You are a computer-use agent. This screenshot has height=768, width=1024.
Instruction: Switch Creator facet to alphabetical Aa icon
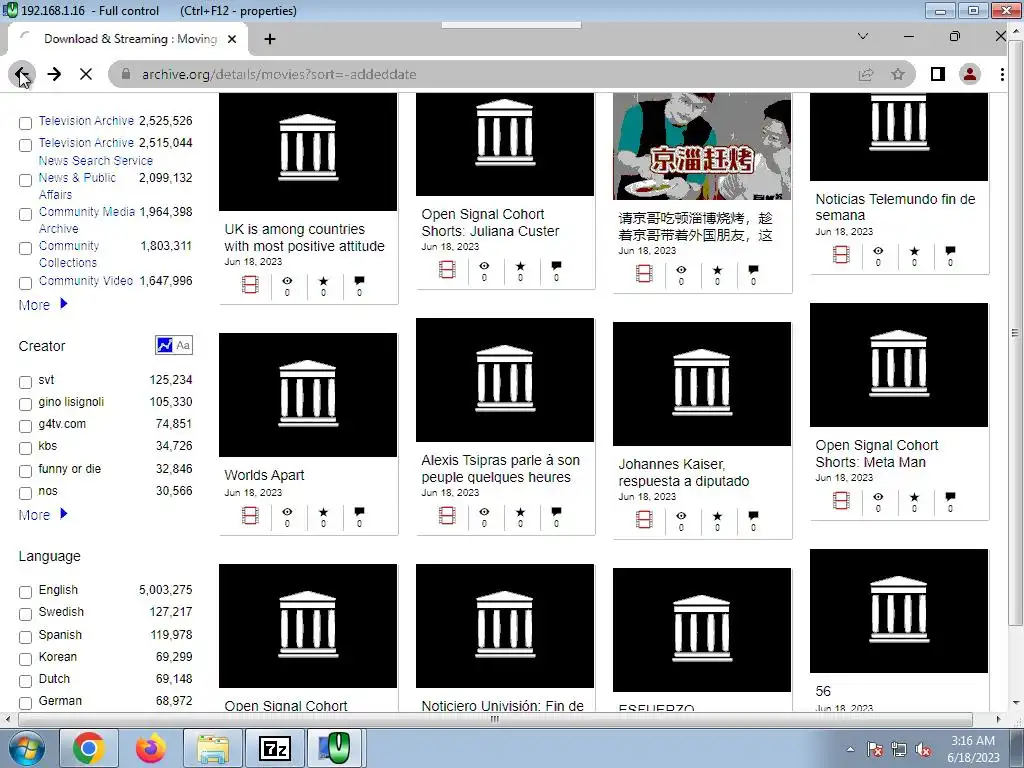point(184,345)
